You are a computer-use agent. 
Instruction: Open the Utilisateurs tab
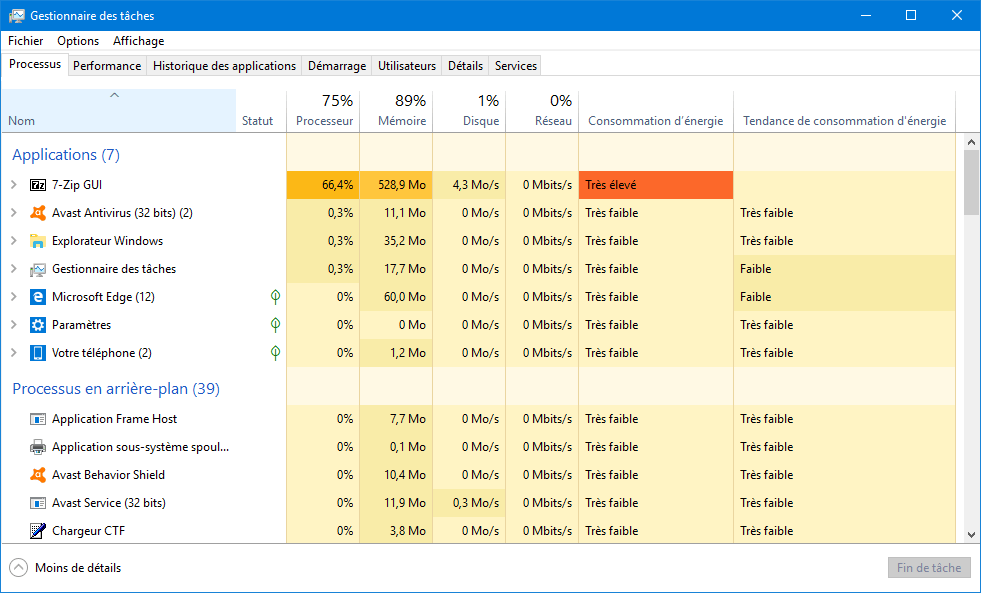coord(407,66)
